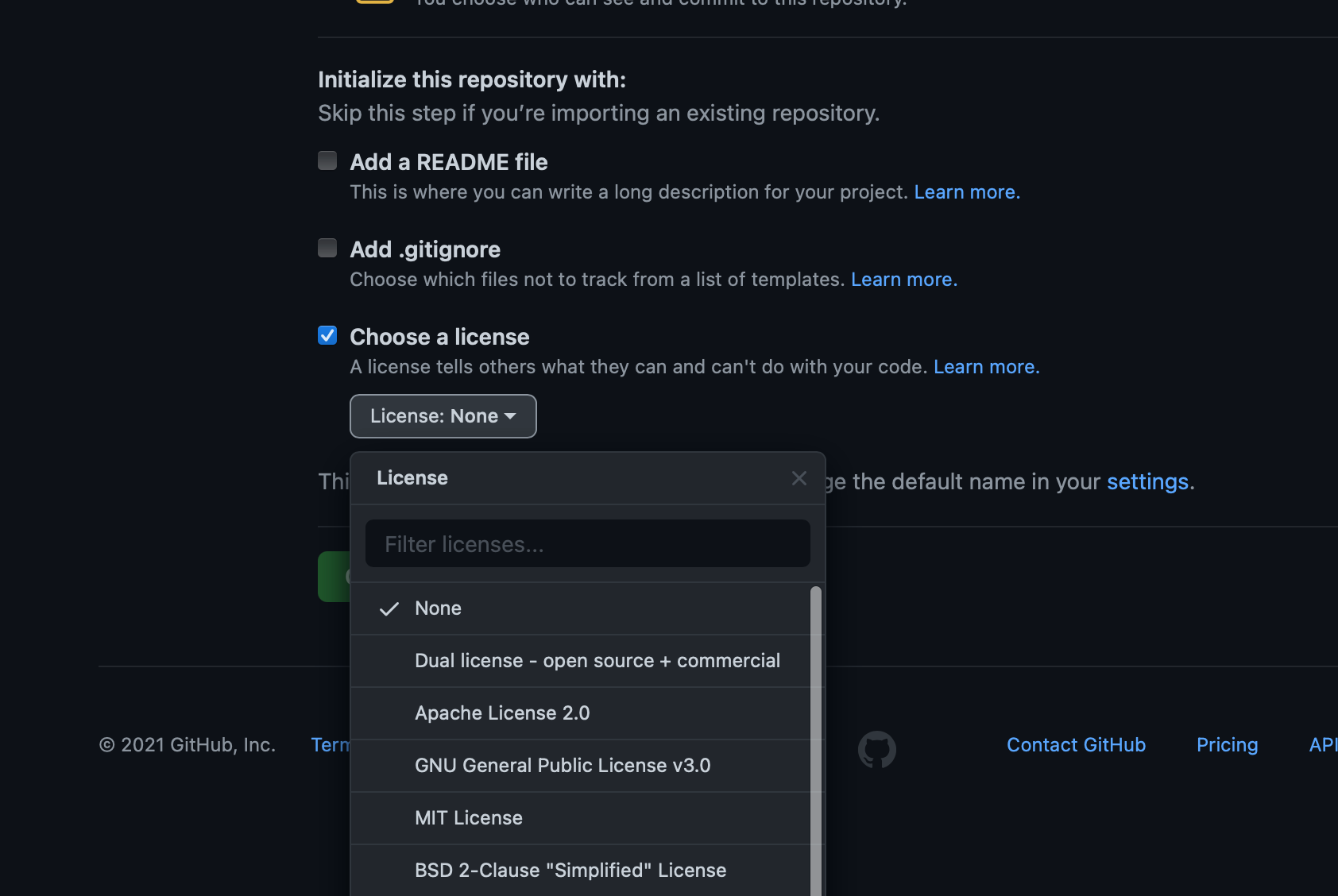The height and width of the screenshot is (896, 1338).
Task: Expand license choices via the License selector
Action: click(443, 415)
